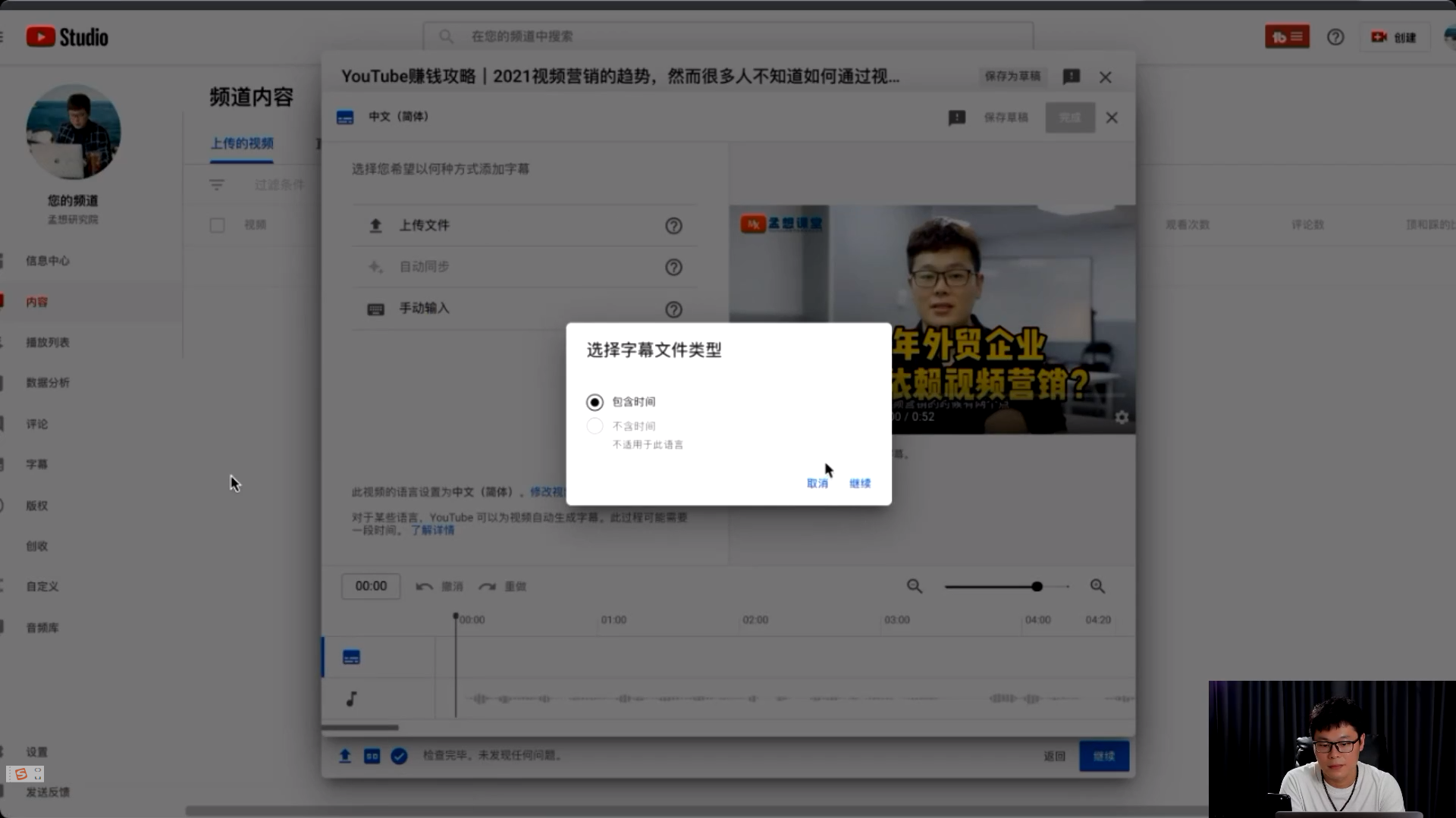The image size is (1456, 818).
Task: Click the music note audio track icon
Action: coord(351,699)
